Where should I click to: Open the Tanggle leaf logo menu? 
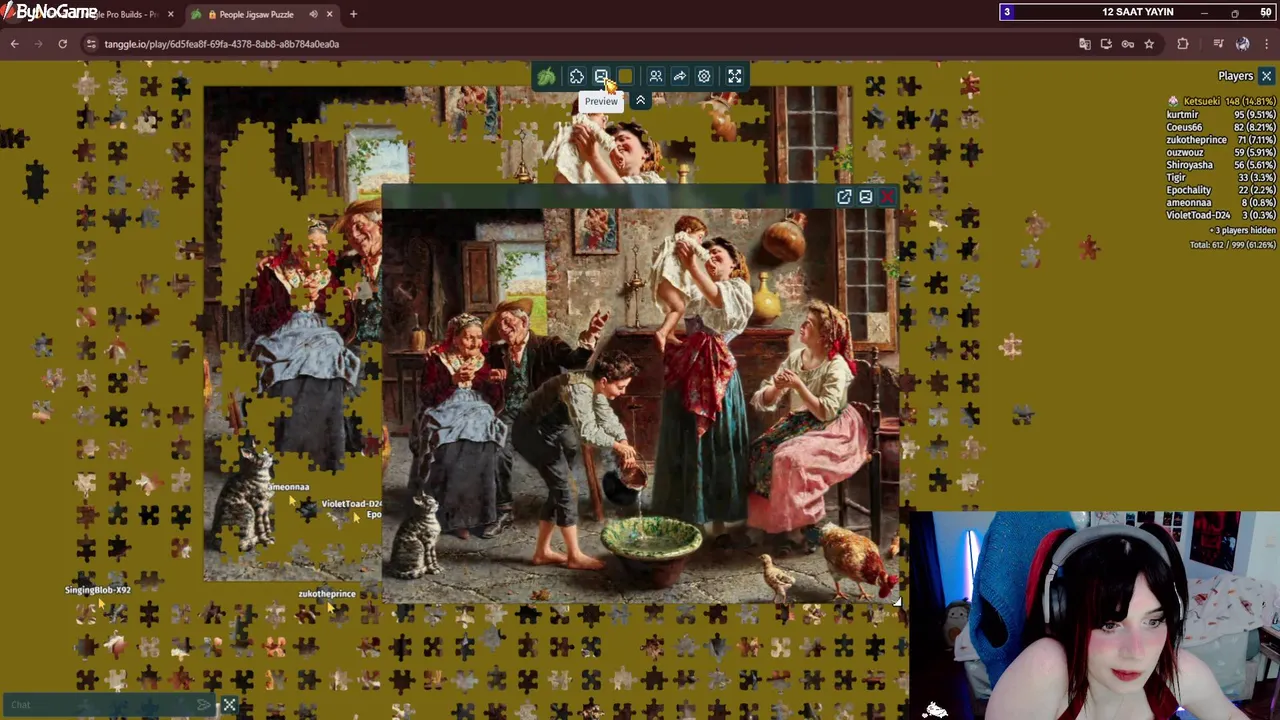coord(546,76)
